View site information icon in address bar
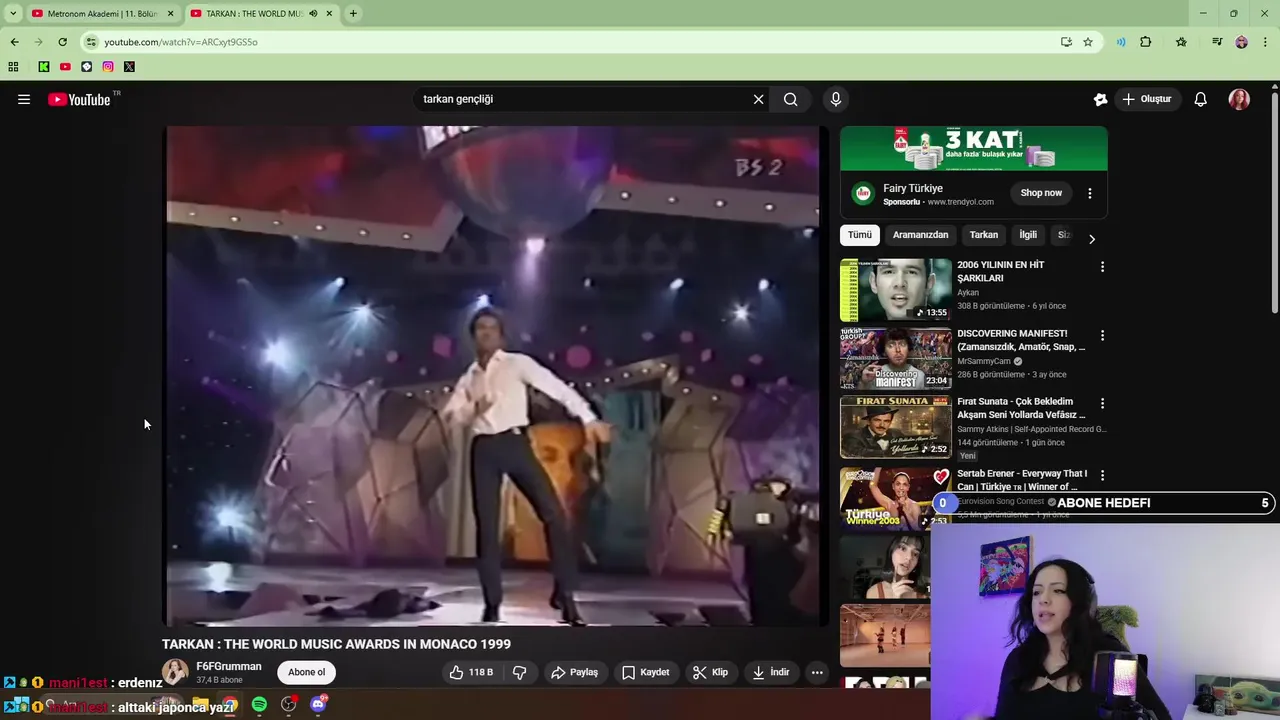 pos(91,42)
